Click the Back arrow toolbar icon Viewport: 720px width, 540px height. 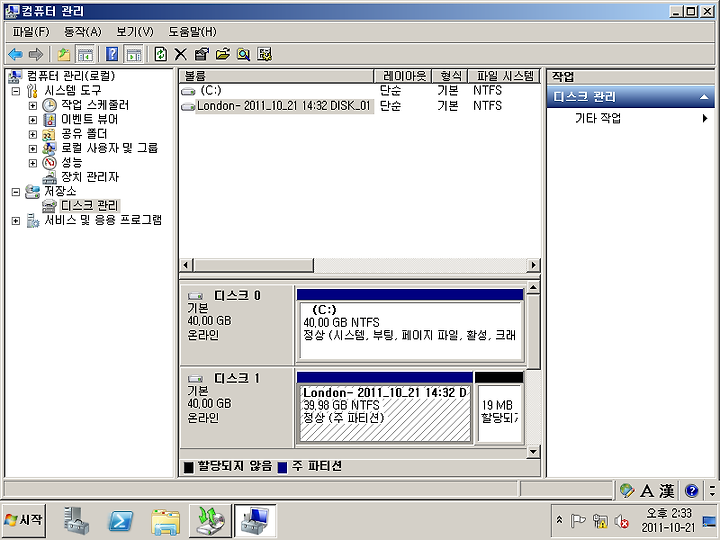tap(16, 54)
